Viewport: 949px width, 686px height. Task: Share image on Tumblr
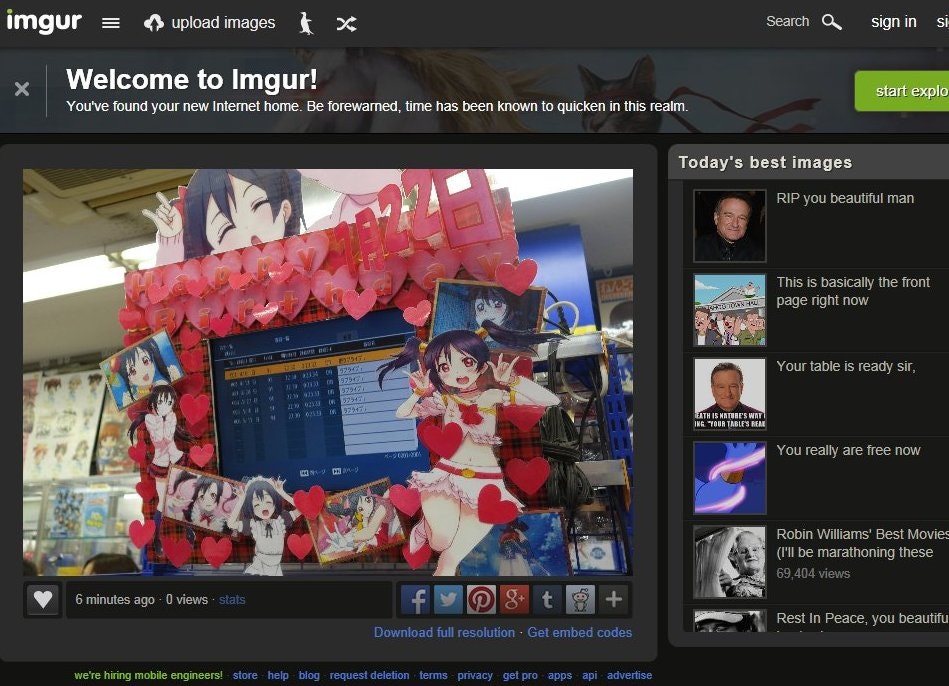(547, 599)
